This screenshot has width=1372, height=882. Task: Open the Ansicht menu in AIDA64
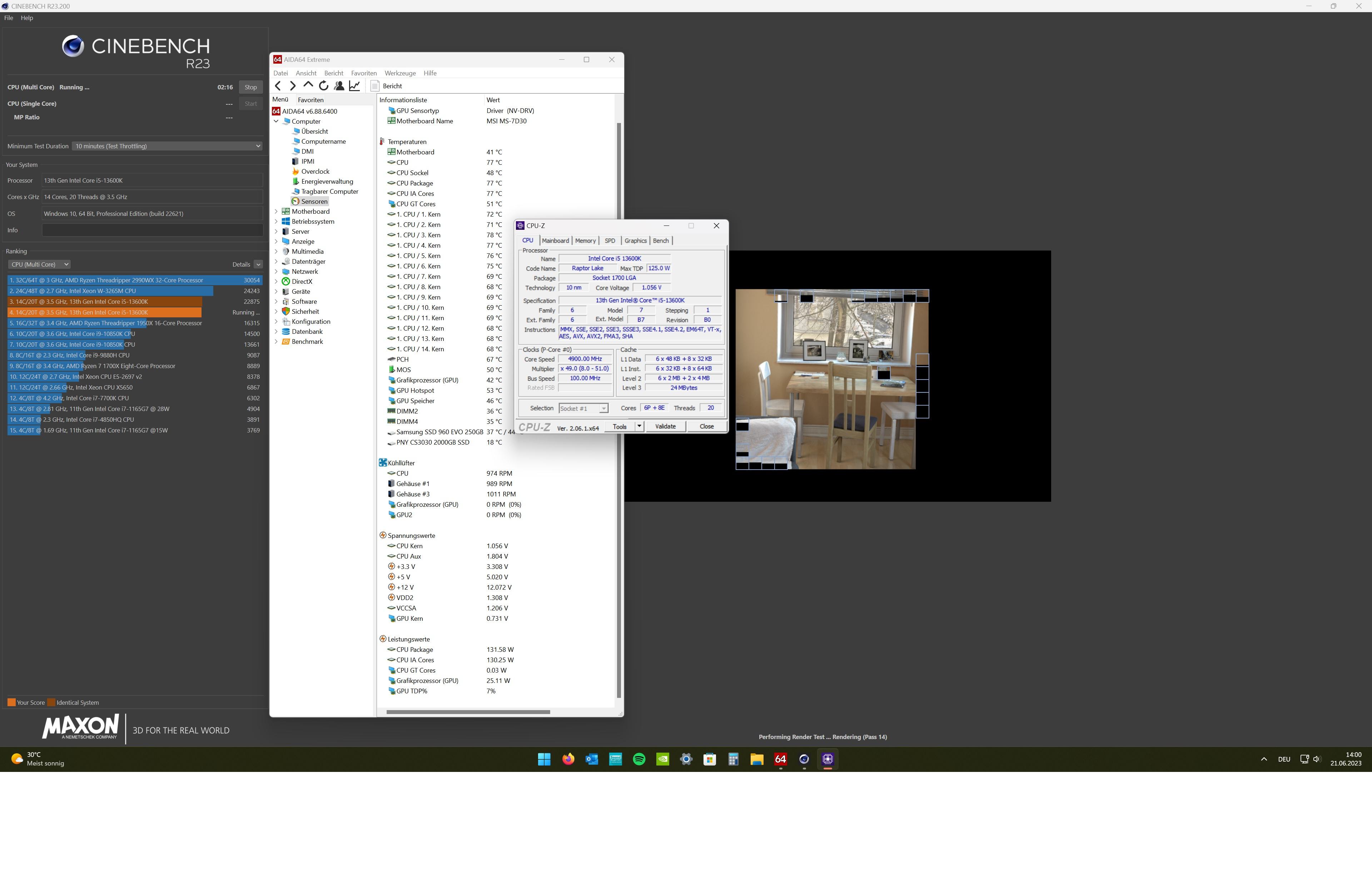pyautogui.click(x=306, y=73)
